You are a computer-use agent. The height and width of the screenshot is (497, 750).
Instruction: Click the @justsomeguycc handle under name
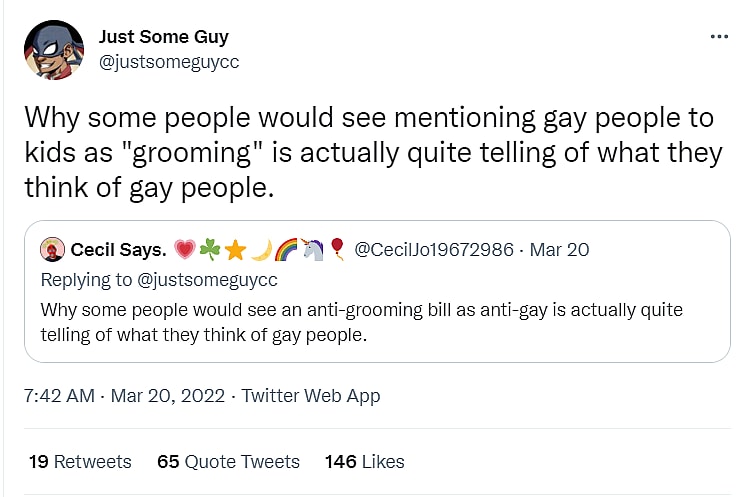[x=169, y=62]
